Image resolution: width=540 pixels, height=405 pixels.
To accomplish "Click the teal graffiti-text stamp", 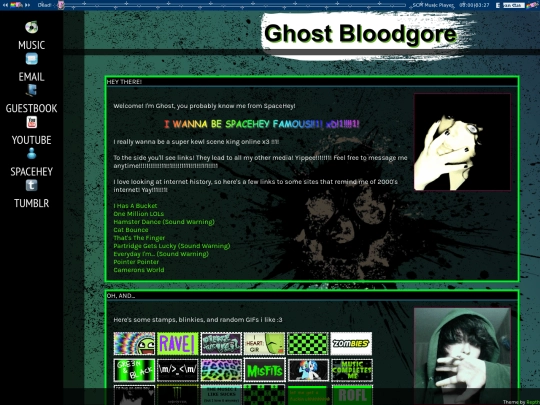I will 221,343.
